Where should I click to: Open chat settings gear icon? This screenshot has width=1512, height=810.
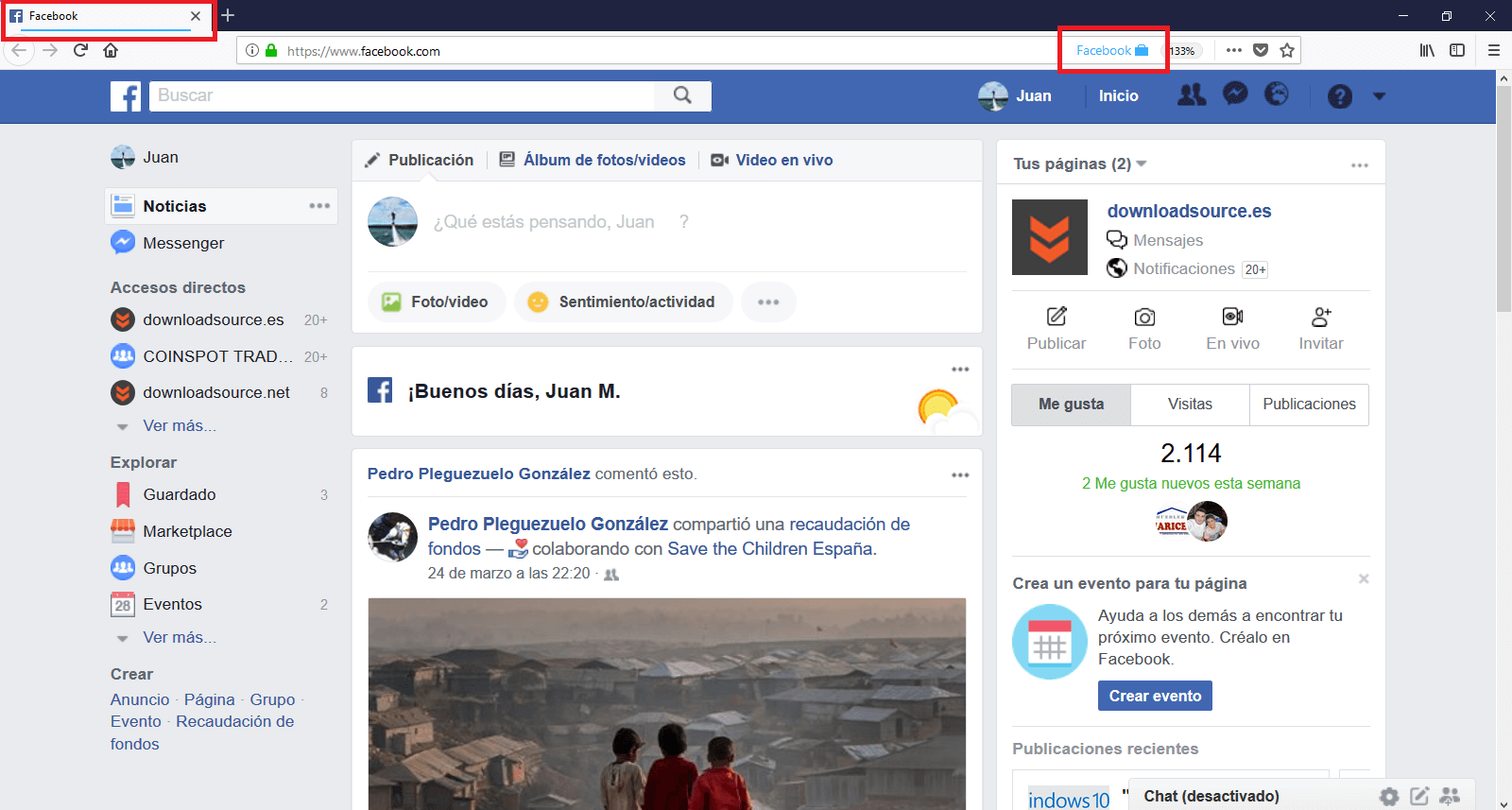pos(1389,796)
